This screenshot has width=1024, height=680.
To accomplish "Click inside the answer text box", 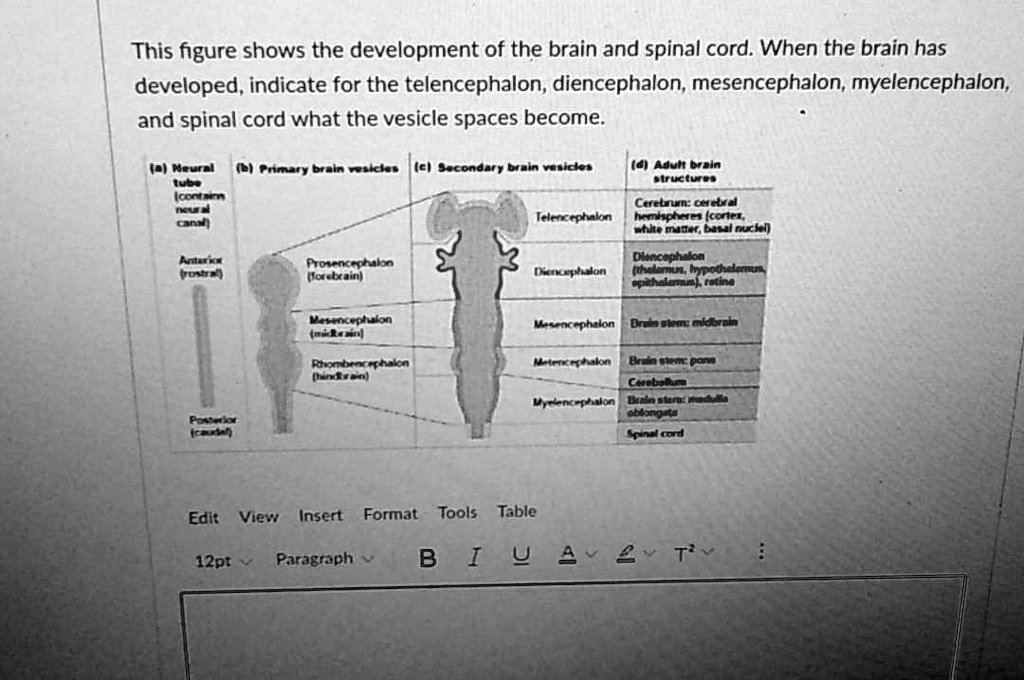I will [x=575, y=630].
